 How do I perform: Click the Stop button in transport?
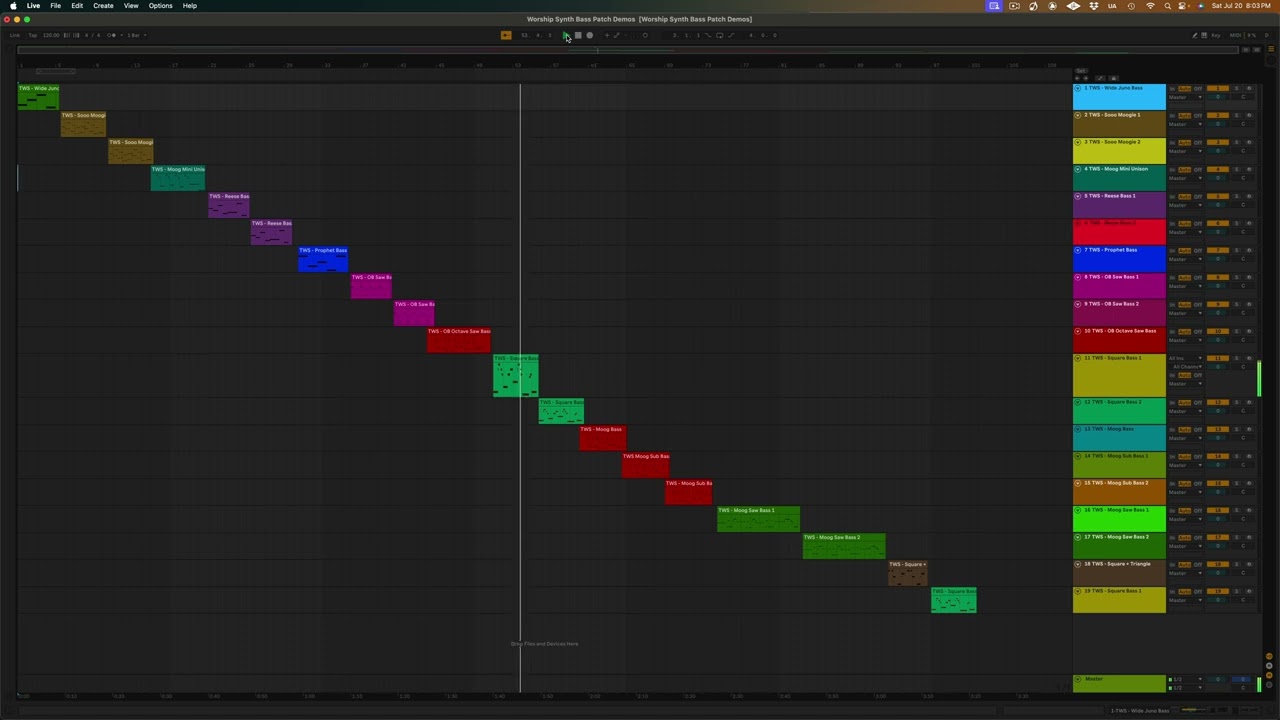click(578, 35)
